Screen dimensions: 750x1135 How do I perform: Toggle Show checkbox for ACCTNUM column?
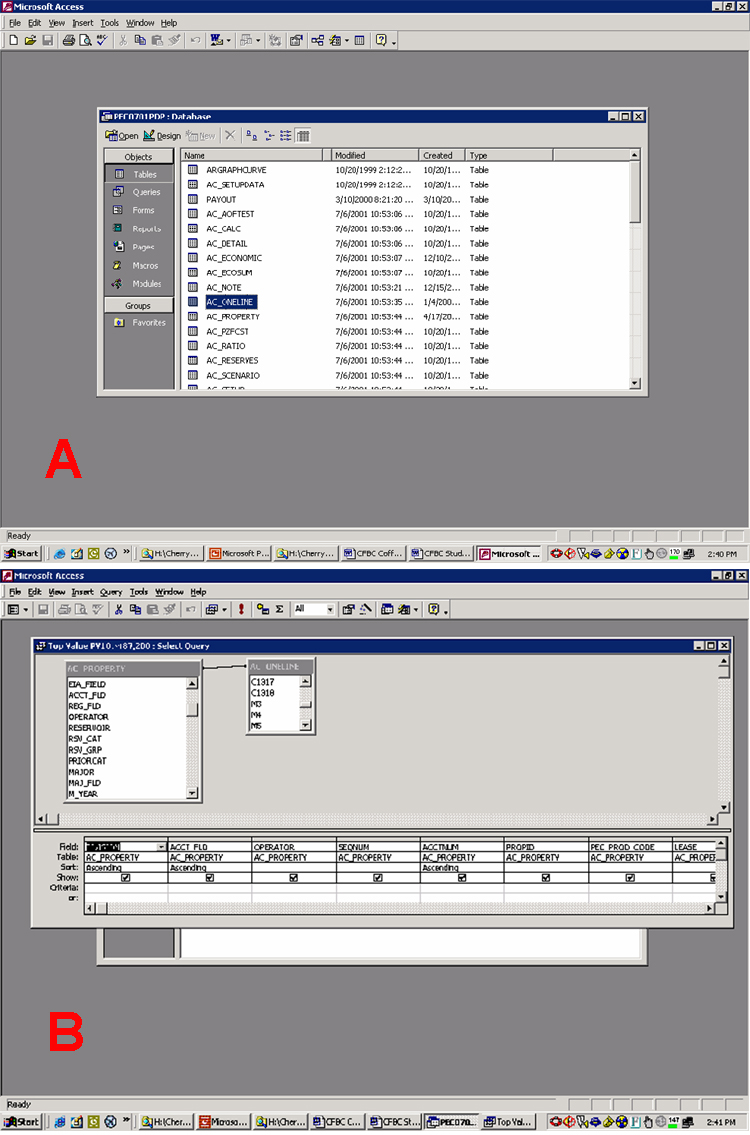tap(462, 878)
